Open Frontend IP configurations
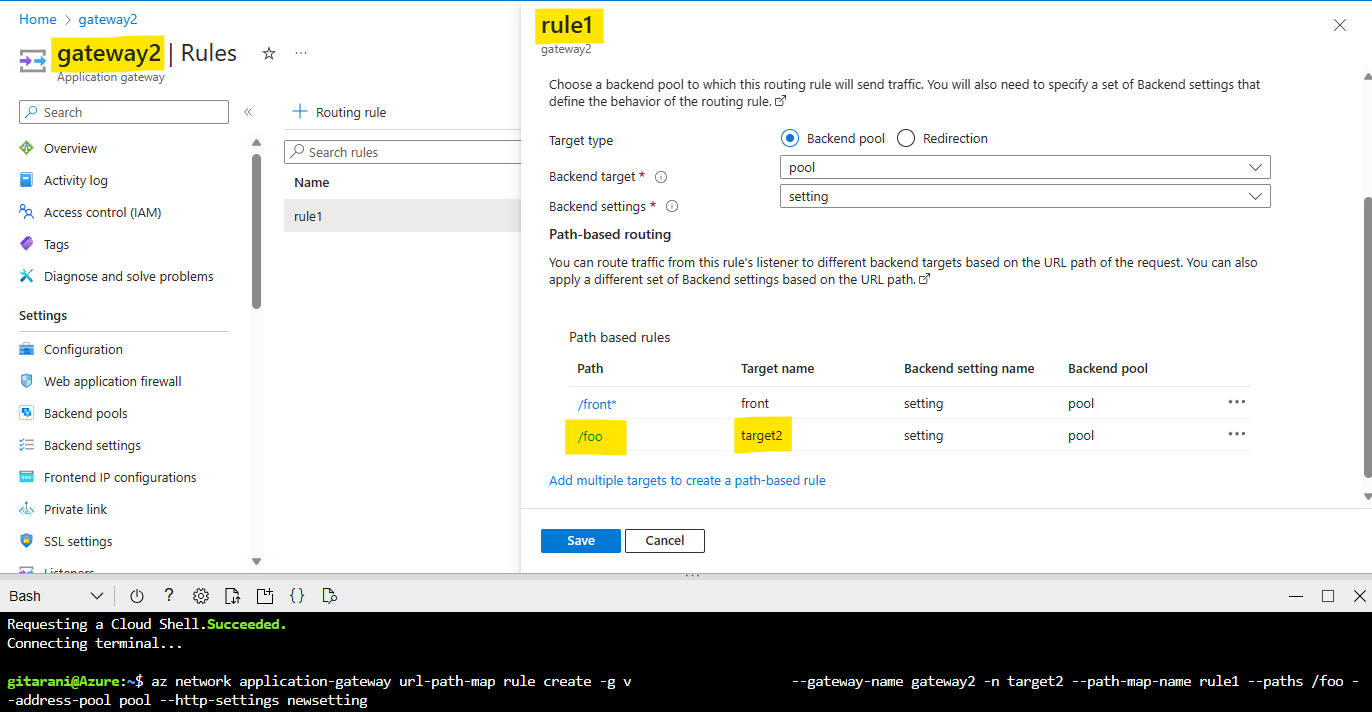The image size is (1372, 712). (120, 477)
